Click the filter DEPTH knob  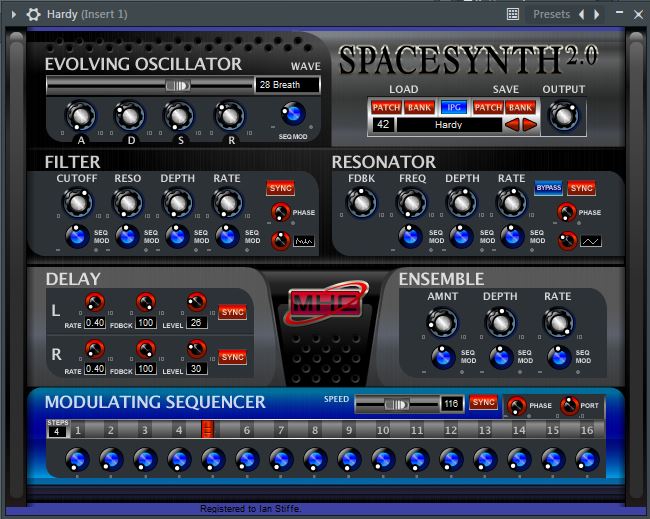[x=177, y=203]
